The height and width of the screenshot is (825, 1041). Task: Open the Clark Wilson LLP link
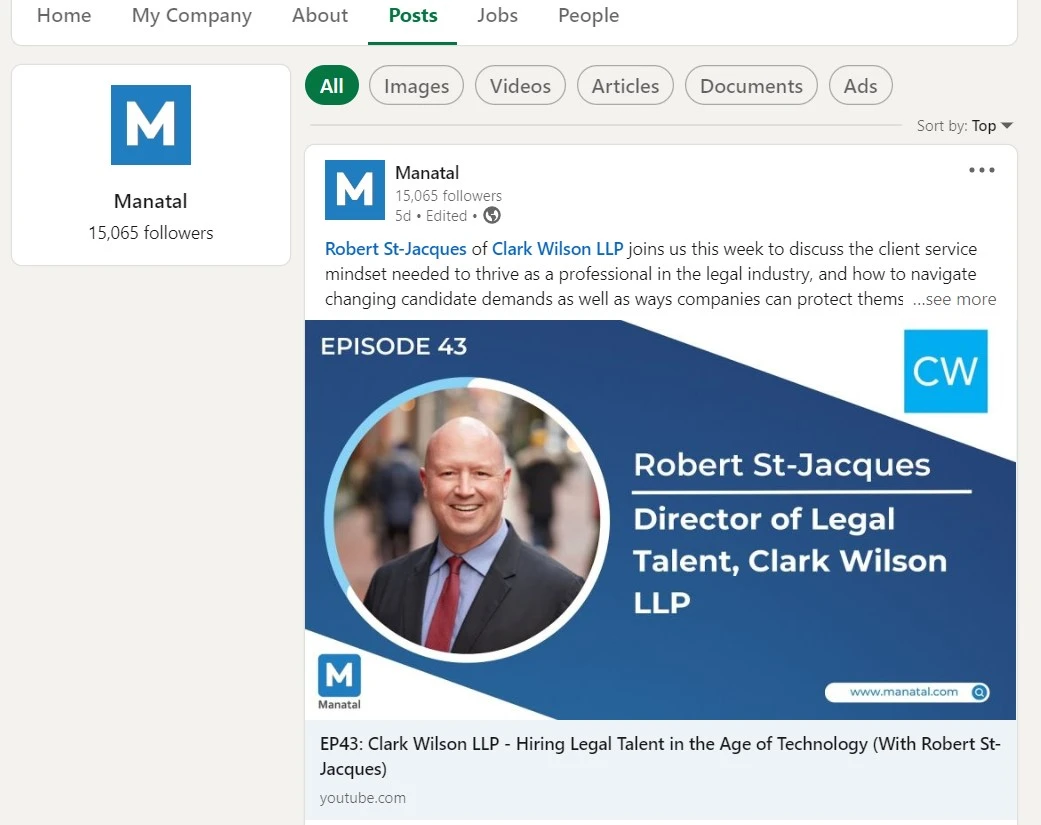click(557, 248)
